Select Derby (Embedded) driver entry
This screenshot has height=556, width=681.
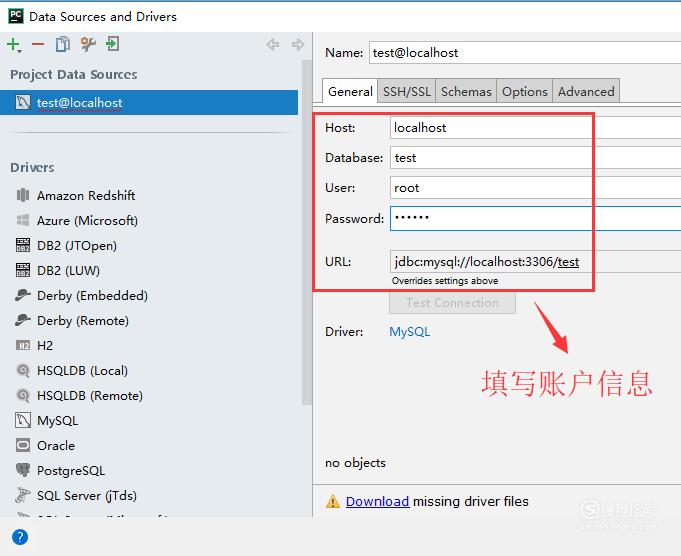[92, 295]
